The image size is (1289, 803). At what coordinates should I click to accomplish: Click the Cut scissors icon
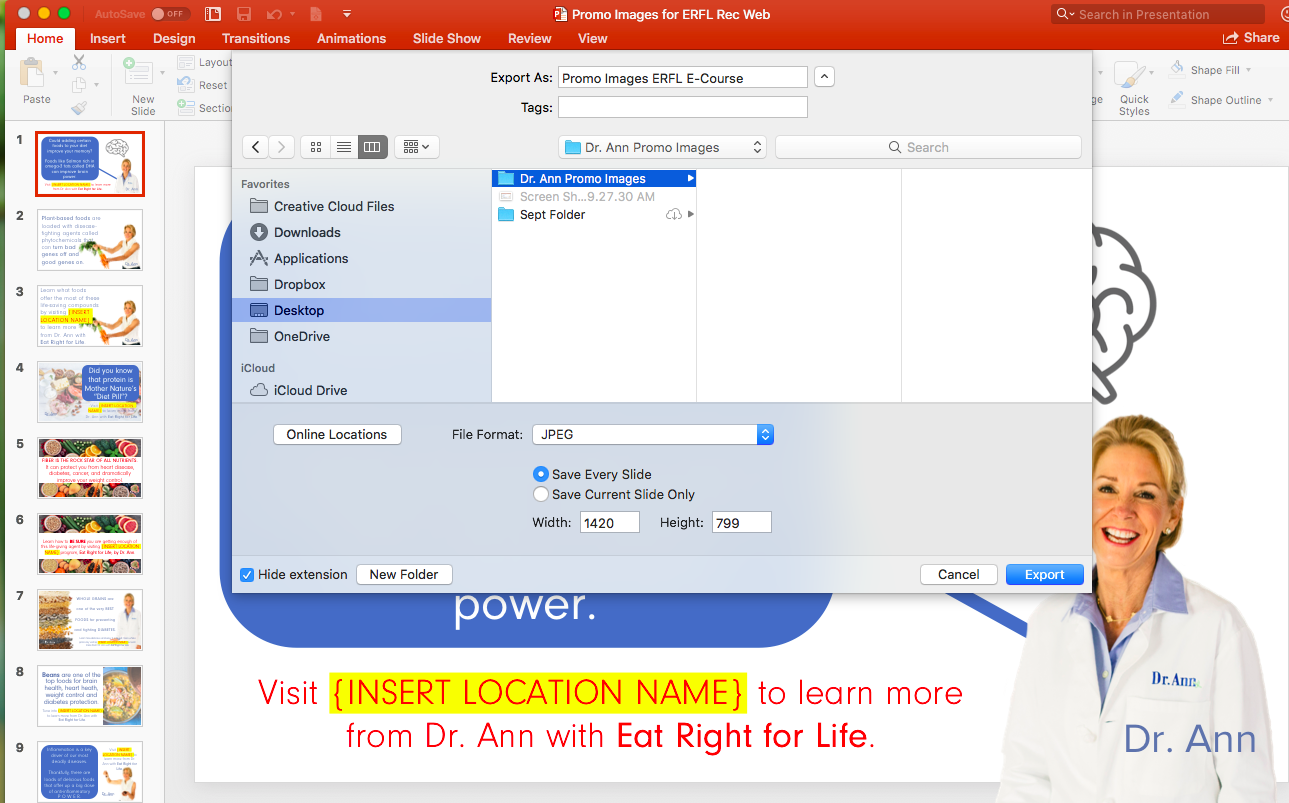(x=79, y=62)
